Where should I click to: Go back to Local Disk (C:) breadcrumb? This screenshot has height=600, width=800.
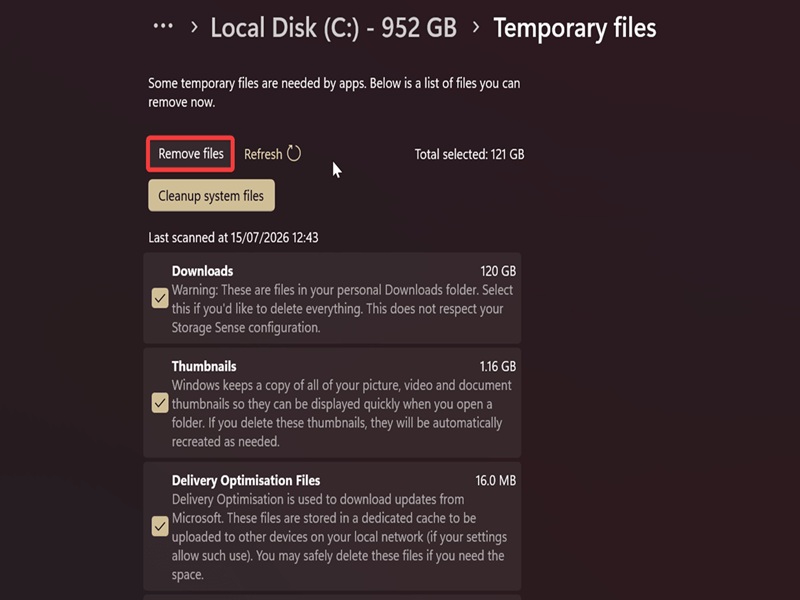click(x=334, y=28)
